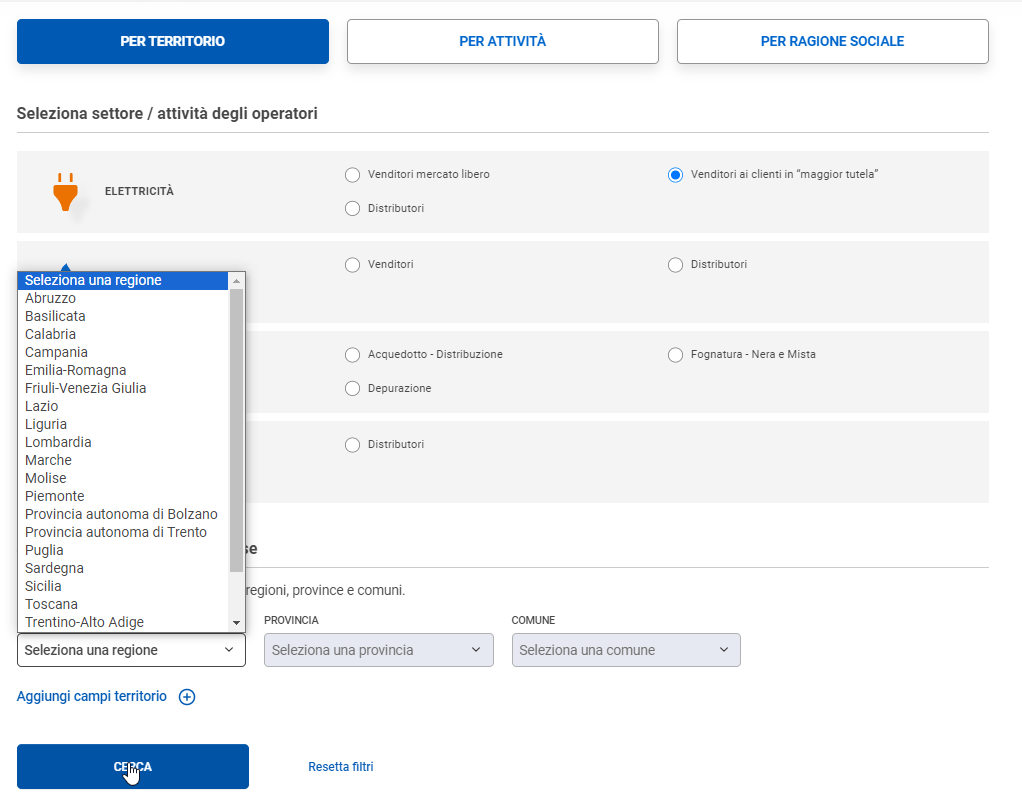Open the Seleziona una provincia dropdown

tap(378, 650)
